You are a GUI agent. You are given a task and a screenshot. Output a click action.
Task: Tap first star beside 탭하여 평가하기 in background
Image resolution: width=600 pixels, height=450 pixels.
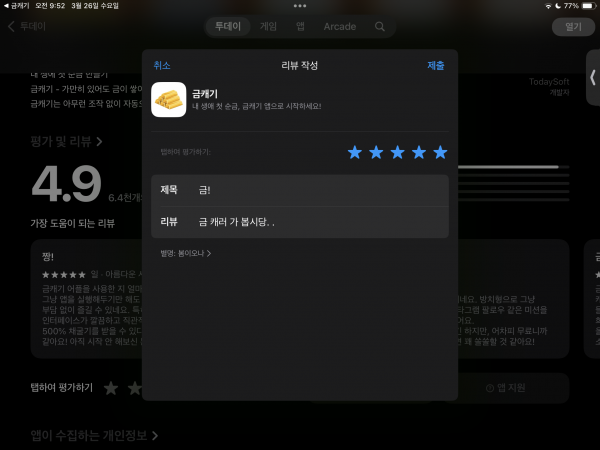click(x=111, y=388)
